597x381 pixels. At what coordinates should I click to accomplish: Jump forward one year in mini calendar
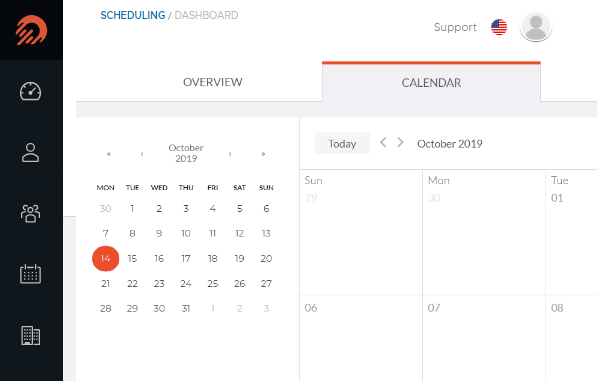[x=263, y=154]
